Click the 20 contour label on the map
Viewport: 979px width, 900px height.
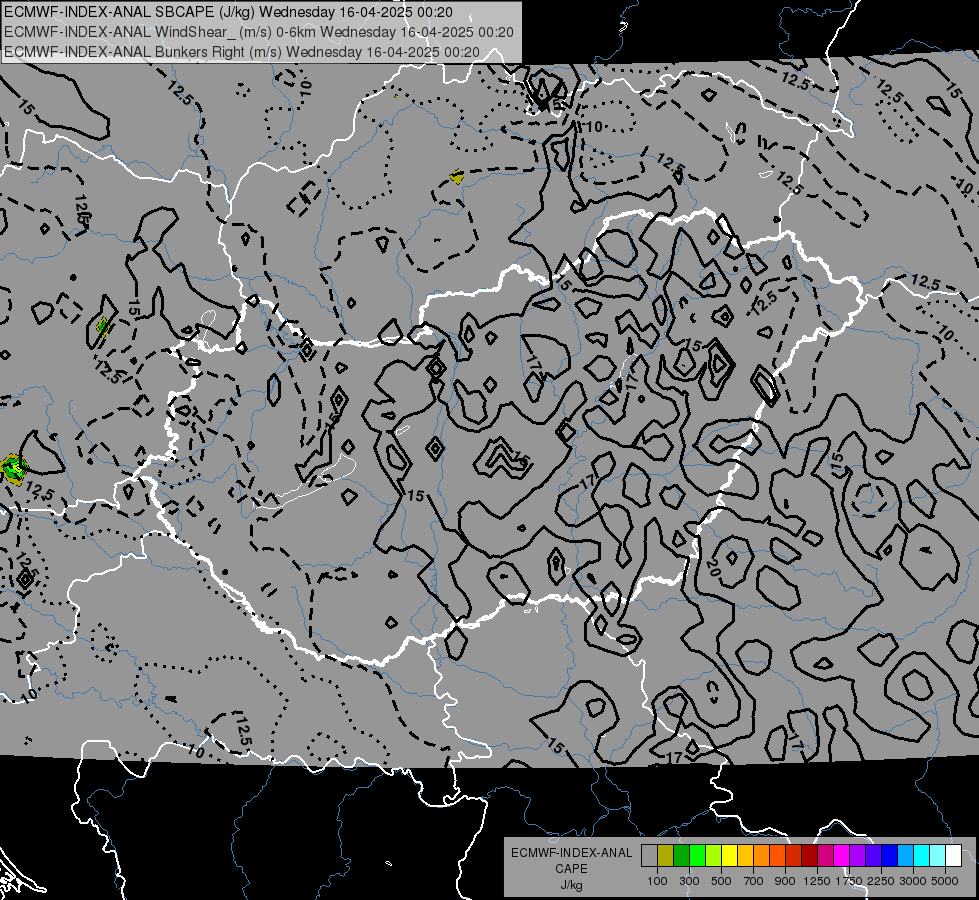[x=713, y=567]
